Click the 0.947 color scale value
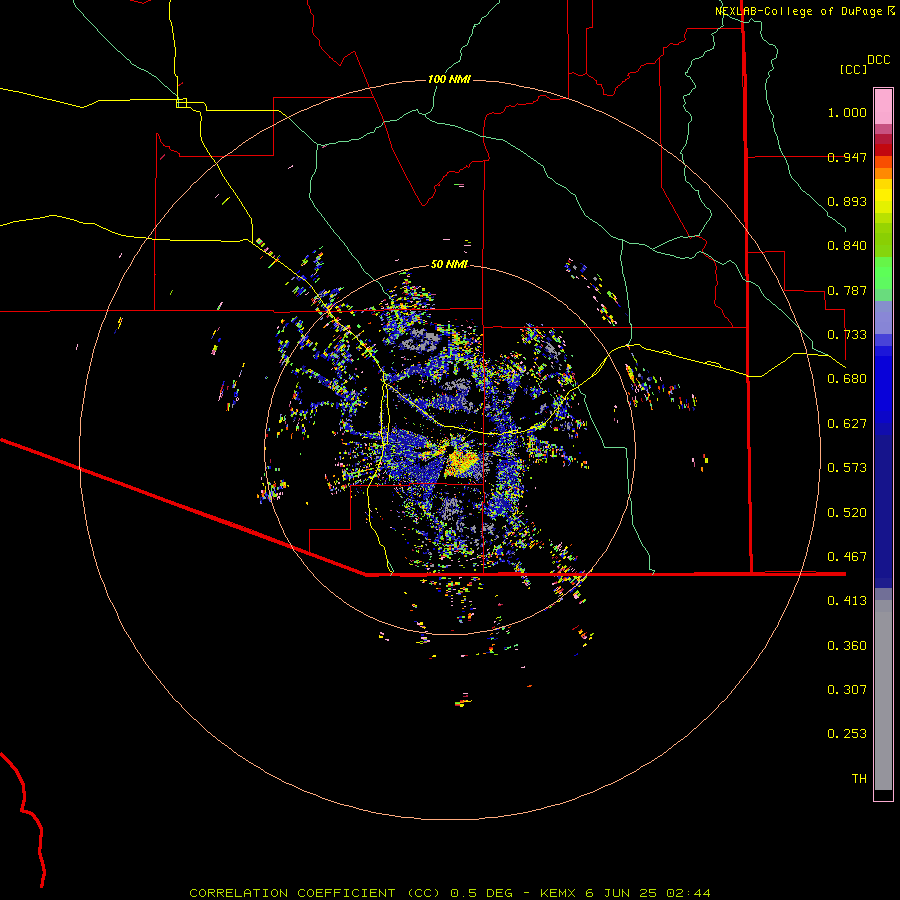Viewport: 900px width, 900px height. 847,157
